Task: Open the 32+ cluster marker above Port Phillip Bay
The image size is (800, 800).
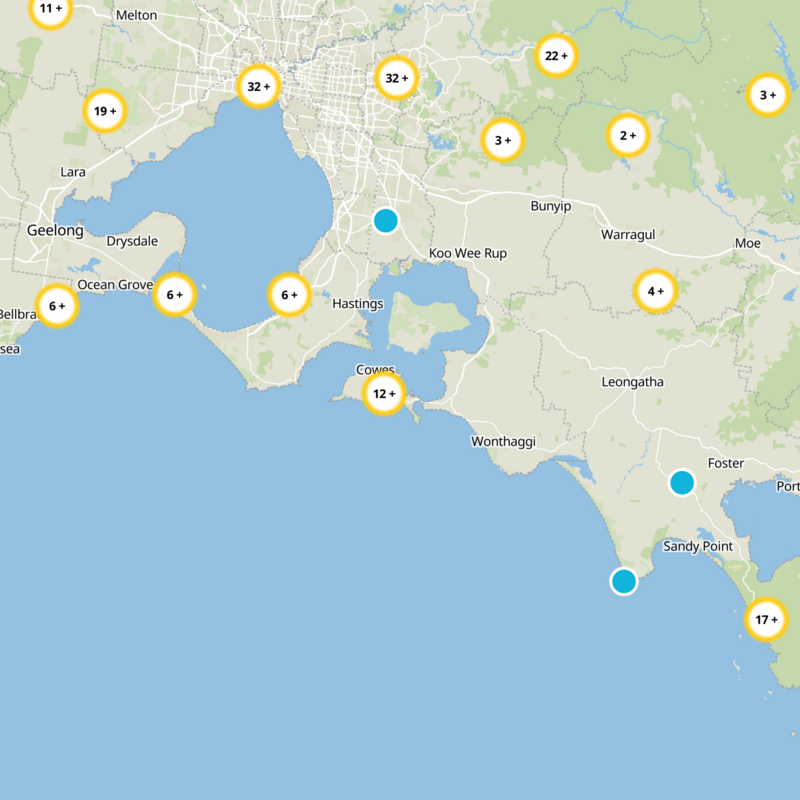Action: (257, 85)
